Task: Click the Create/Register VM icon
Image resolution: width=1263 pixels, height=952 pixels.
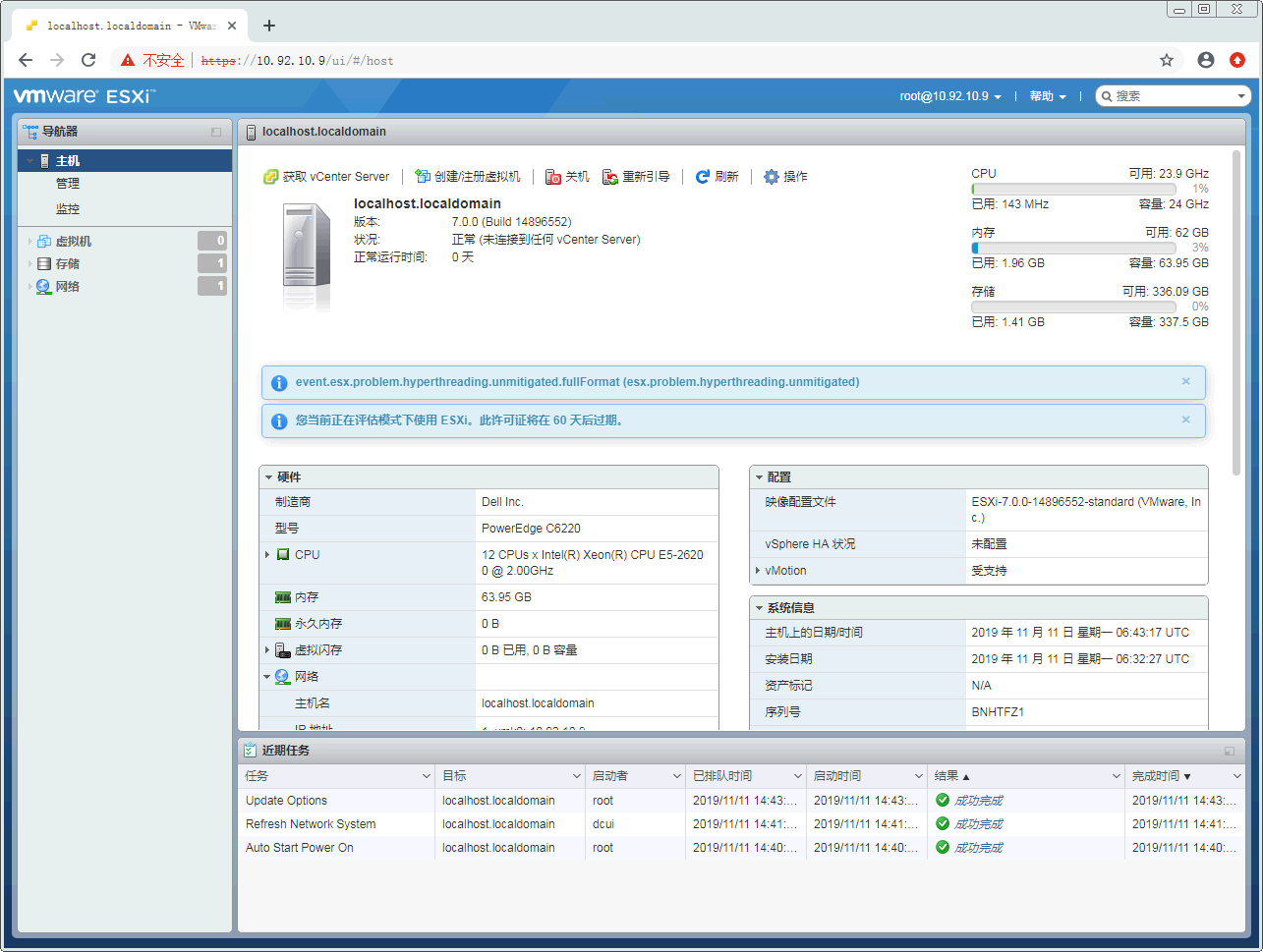Action: pos(423,177)
